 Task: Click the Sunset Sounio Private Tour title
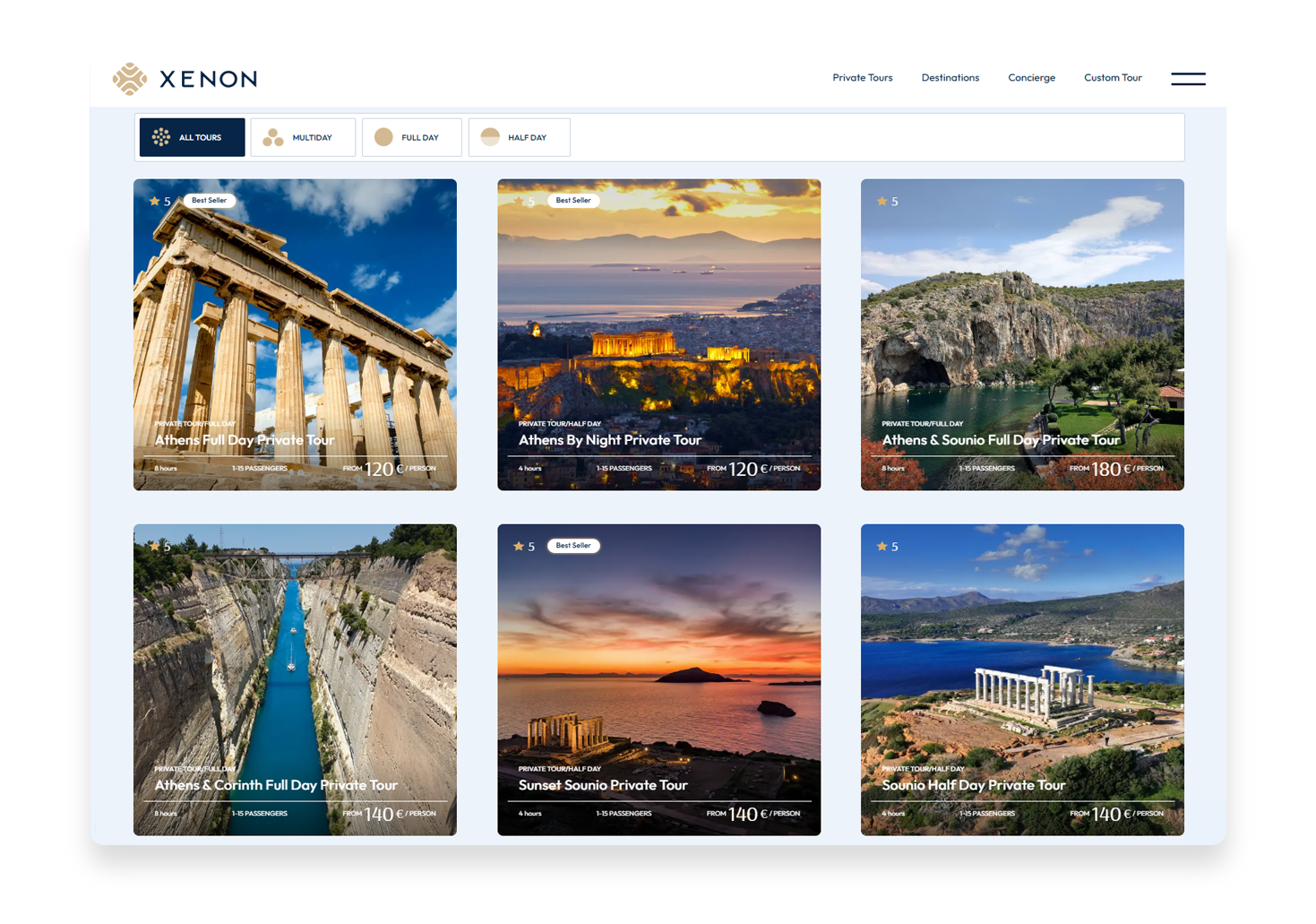coord(603,785)
